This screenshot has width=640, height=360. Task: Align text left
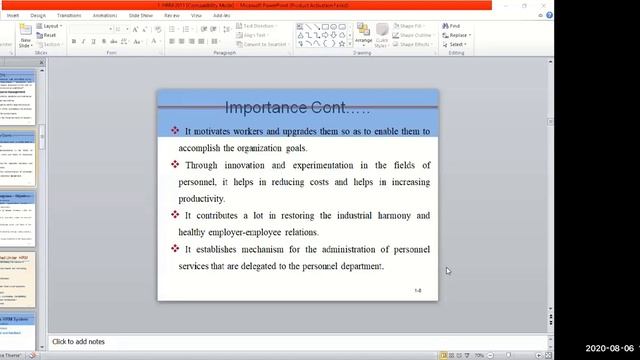coord(172,41)
